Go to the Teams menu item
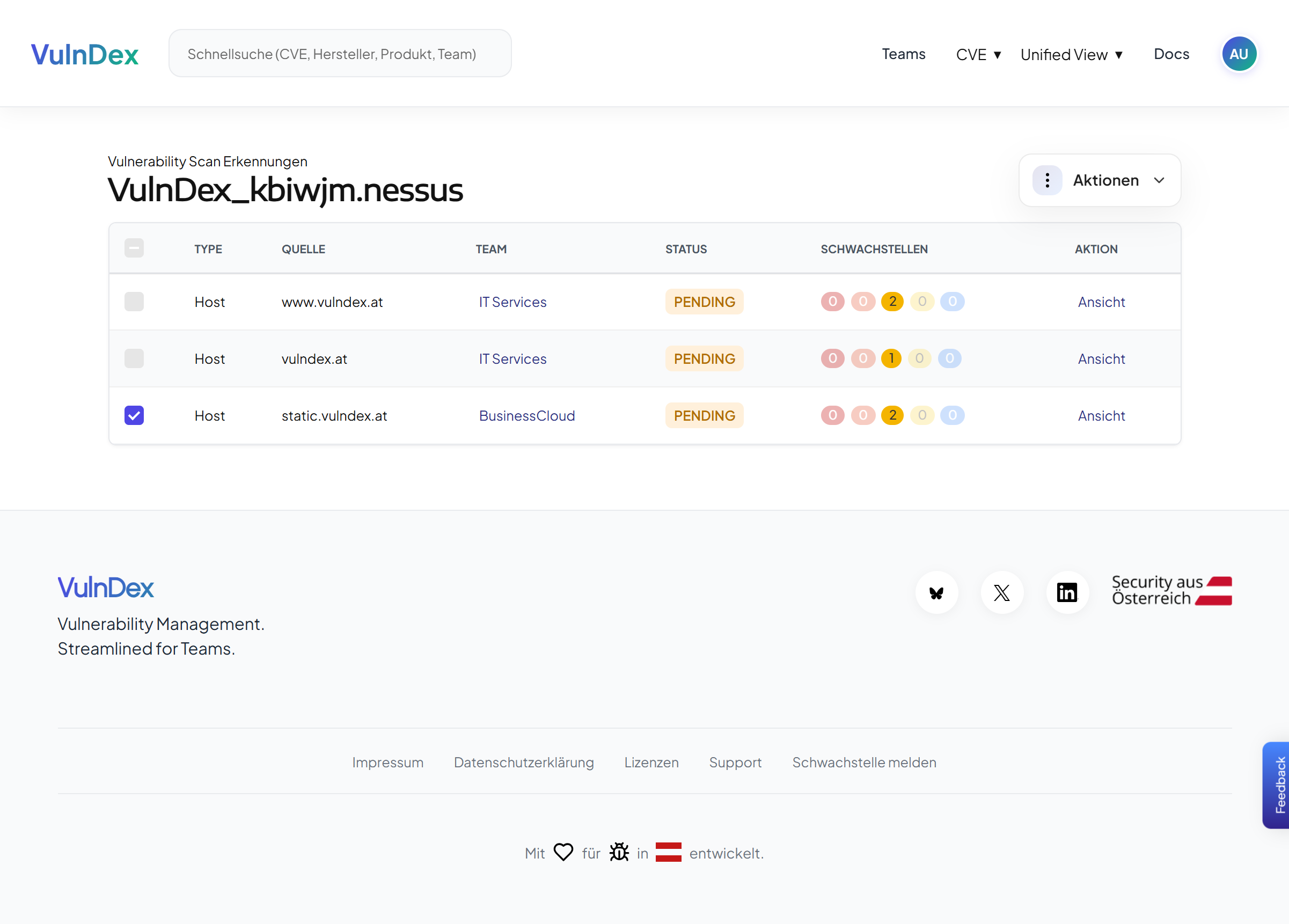The height and width of the screenshot is (924, 1289). (x=903, y=54)
